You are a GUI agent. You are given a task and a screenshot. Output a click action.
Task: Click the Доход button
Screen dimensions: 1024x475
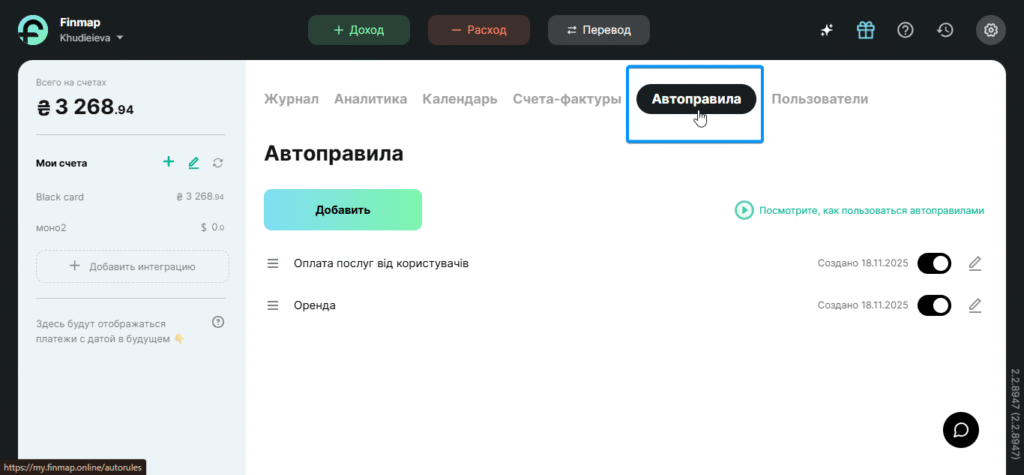359,30
